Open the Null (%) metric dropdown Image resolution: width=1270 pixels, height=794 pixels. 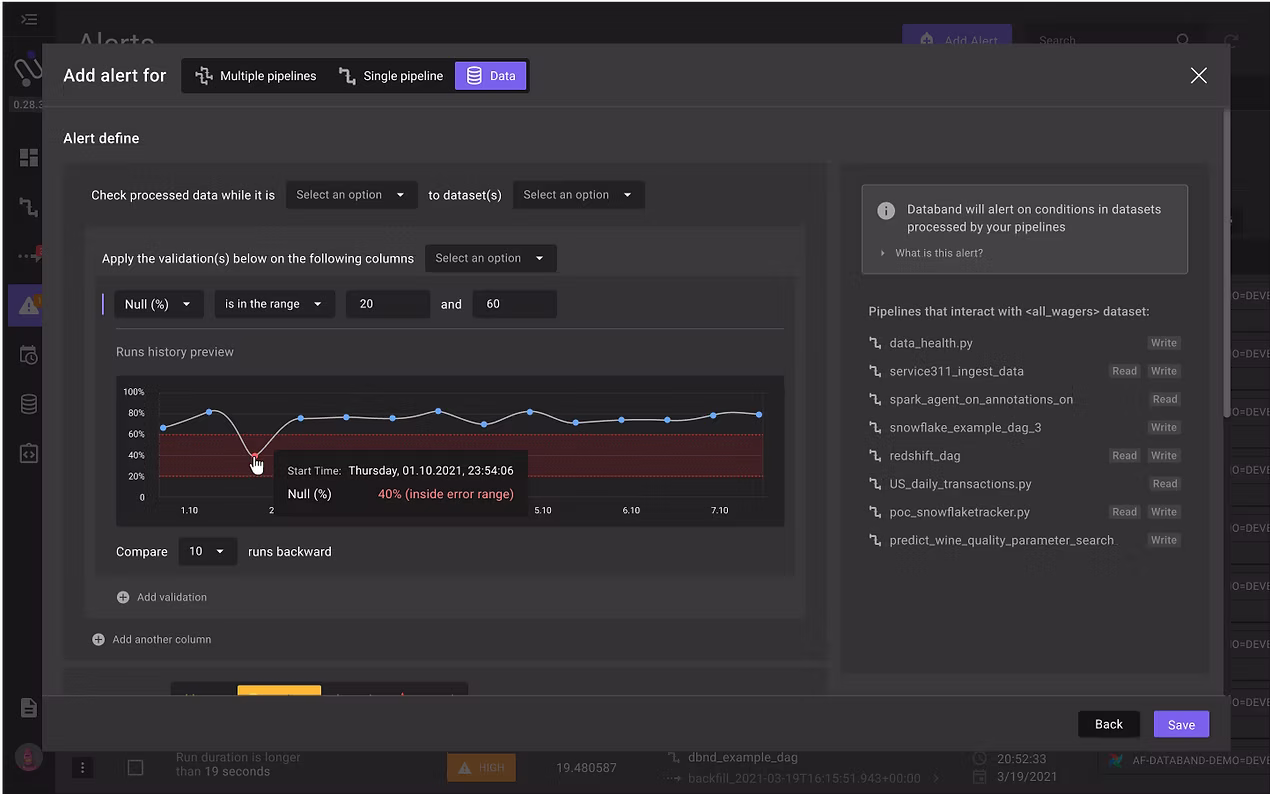click(x=159, y=304)
